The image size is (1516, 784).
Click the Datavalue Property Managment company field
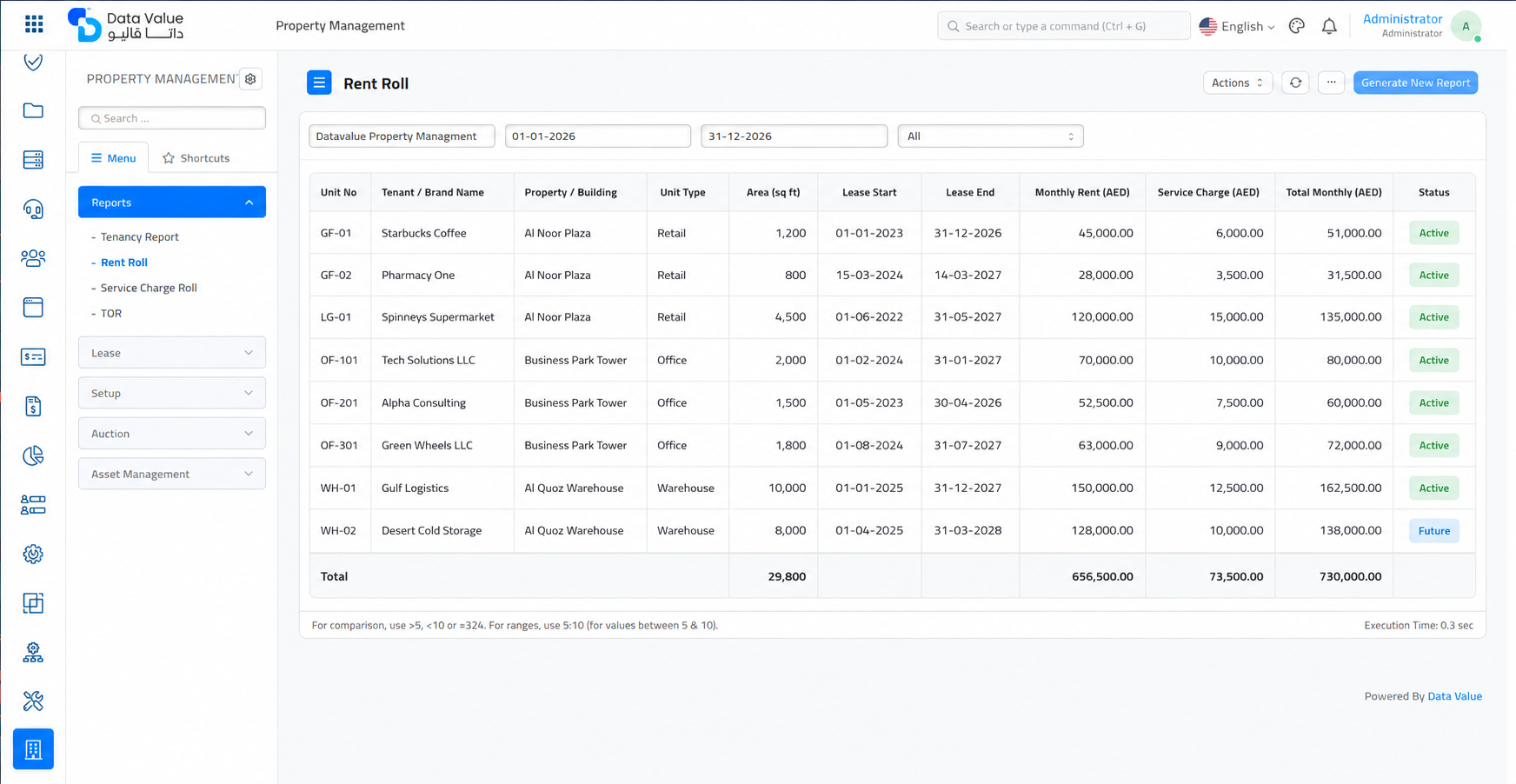[x=402, y=136]
